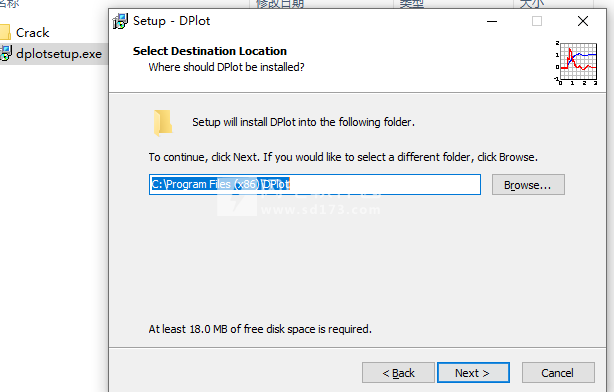Go to the previous step with Back
Image resolution: width=614 pixels, height=392 pixels.
point(398,372)
